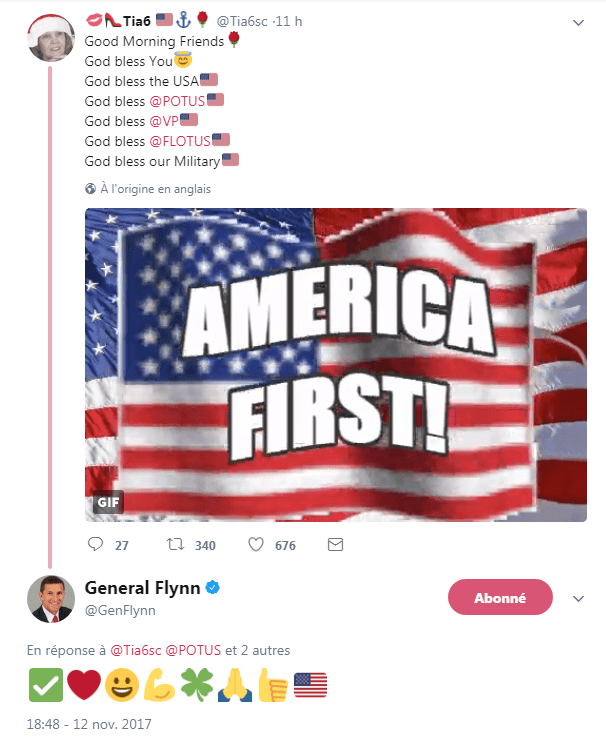Click the globe icon beside the translation note
This screenshot has width=606, height=739.
click(x=91, y=188)
